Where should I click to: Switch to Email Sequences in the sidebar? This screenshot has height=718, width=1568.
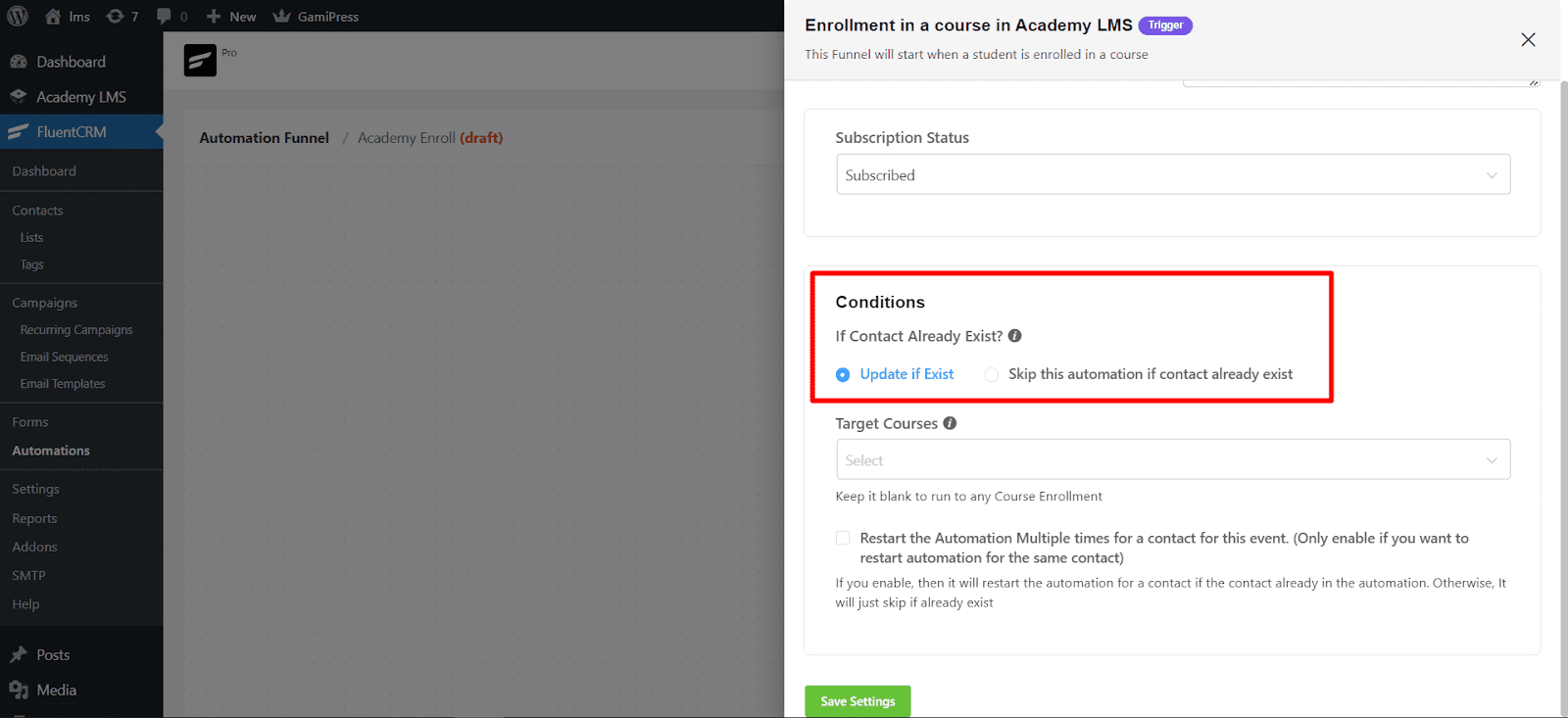pos(63,357)
